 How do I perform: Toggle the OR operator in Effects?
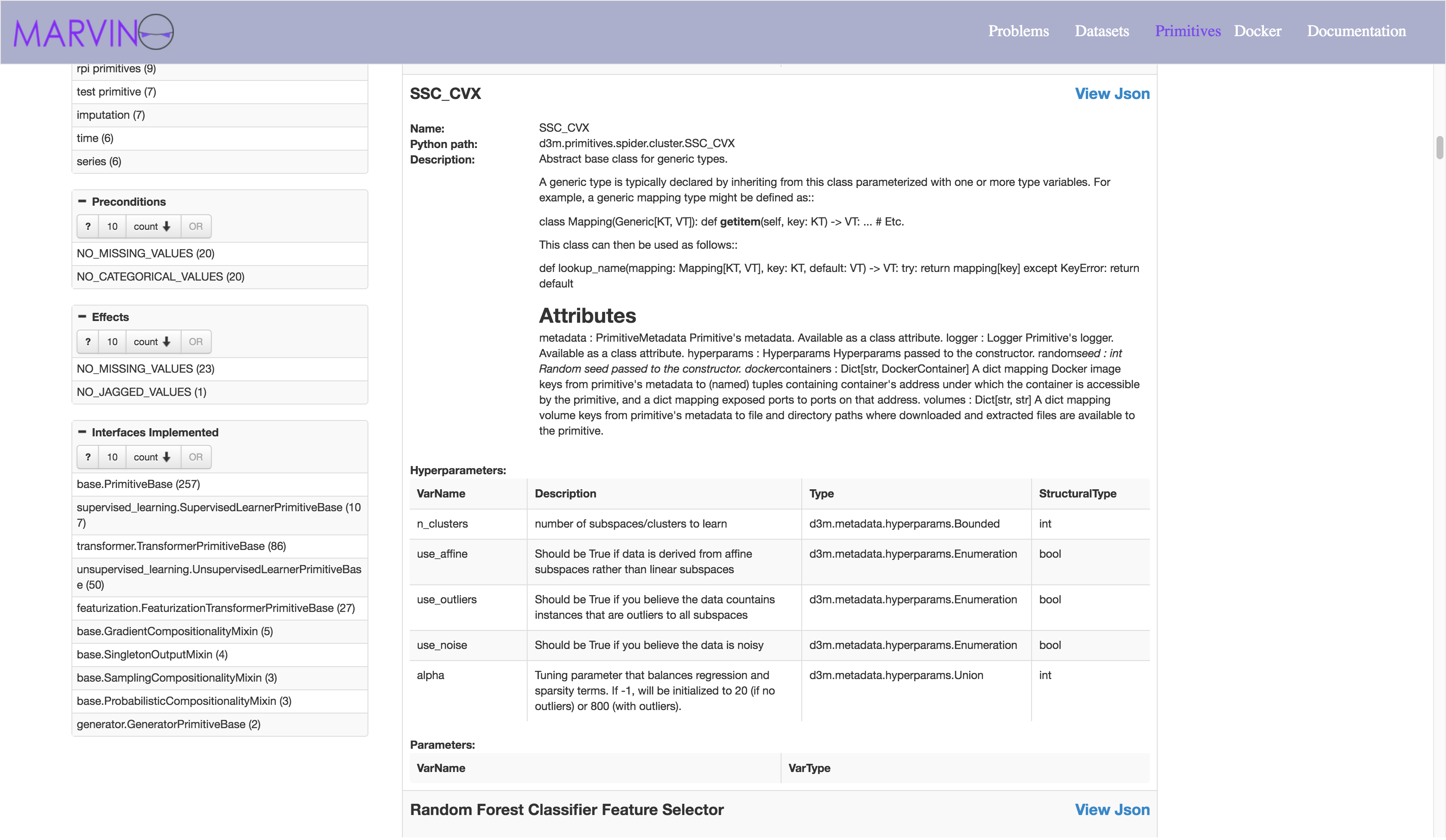pos(196,342)
